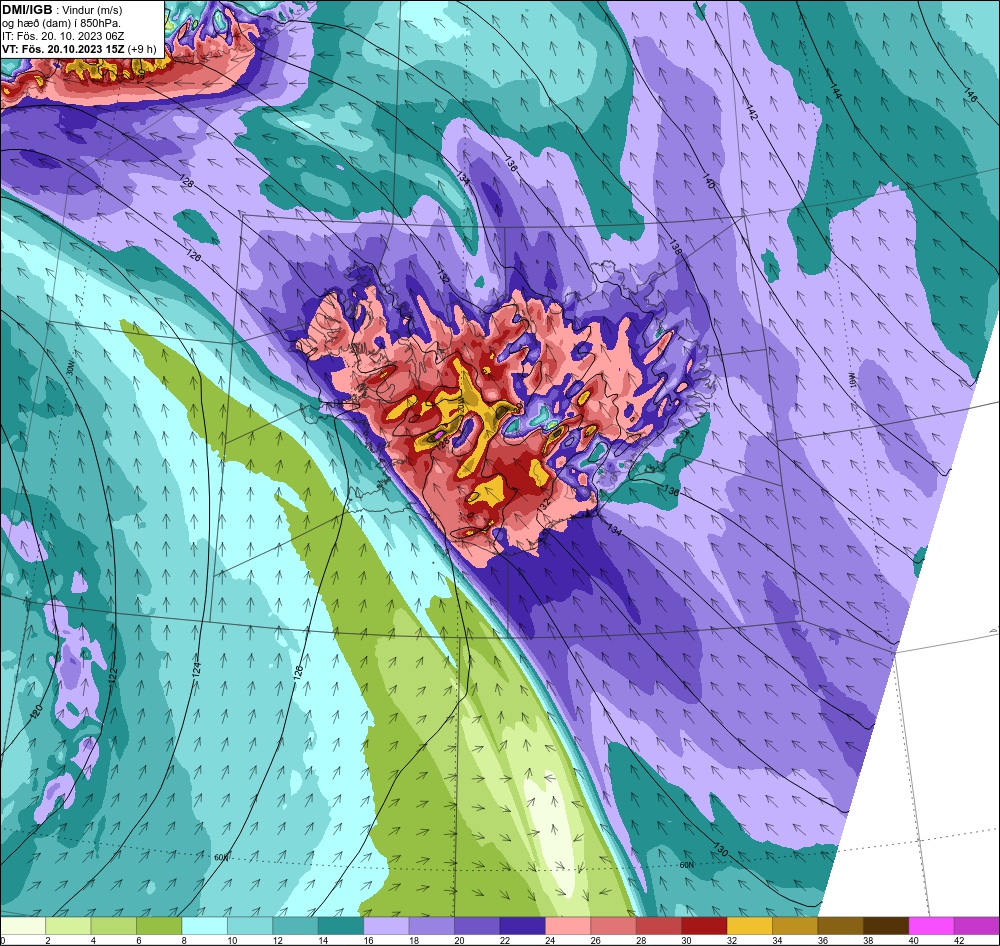The height and width of the screenshot is (946, 1000).
Task: Select the 8–10 m/s pale cyan legend swatch
Action: point(204,926)
